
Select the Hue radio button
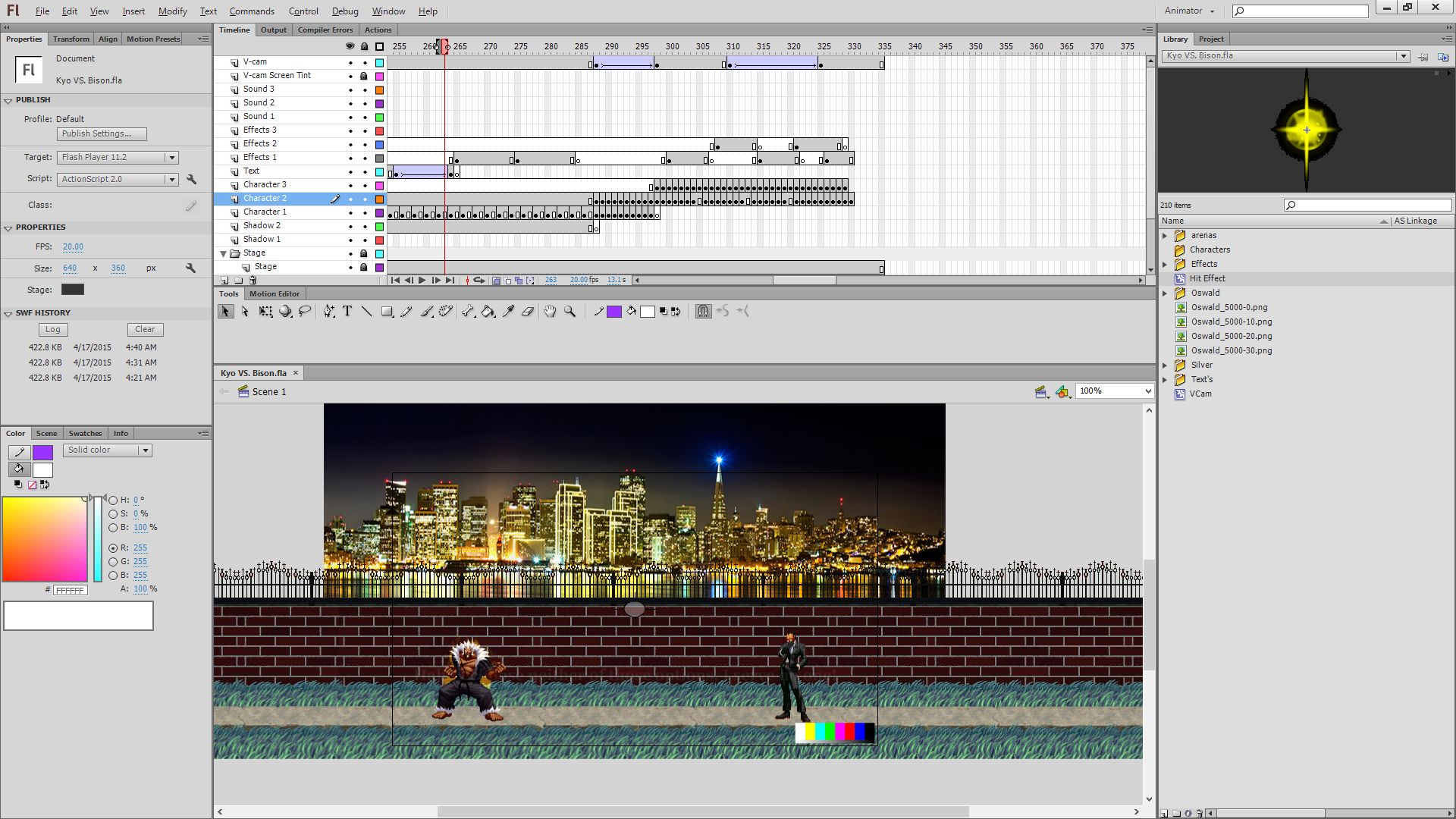[113, 500]
